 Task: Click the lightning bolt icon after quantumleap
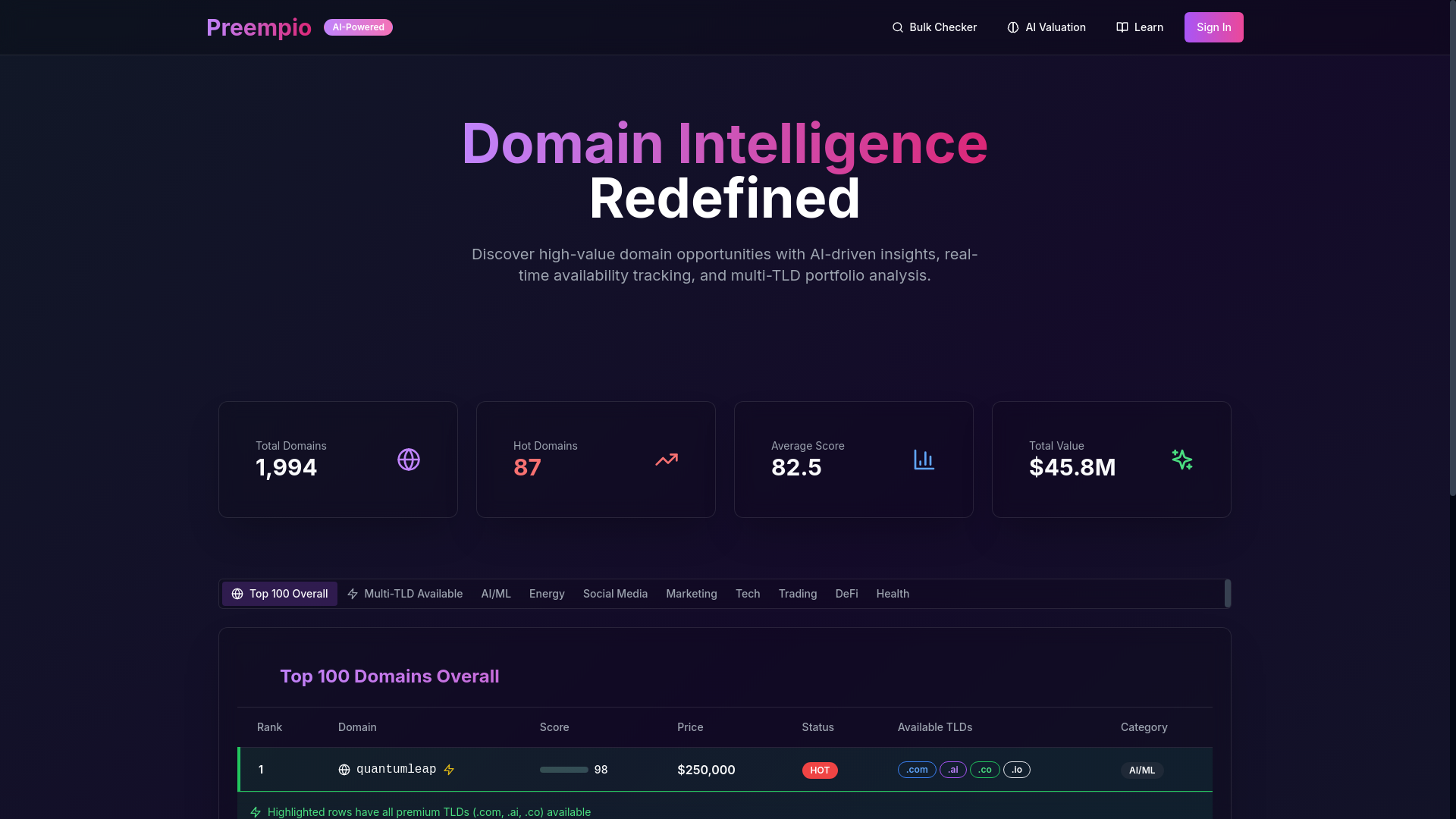pyautogui.click(x=449, y=770)
